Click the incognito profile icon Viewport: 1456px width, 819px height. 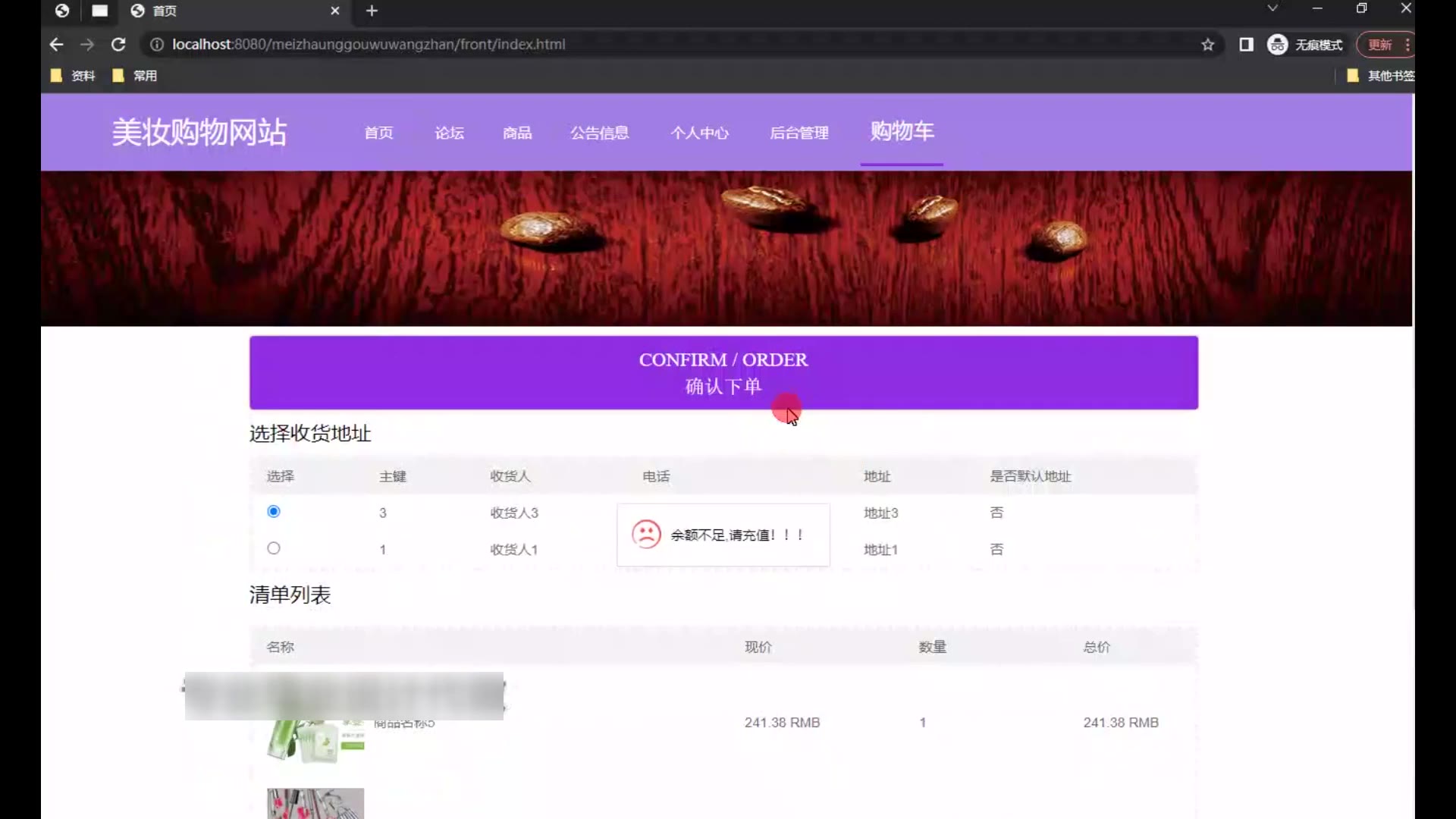(x=1278, y=45)
